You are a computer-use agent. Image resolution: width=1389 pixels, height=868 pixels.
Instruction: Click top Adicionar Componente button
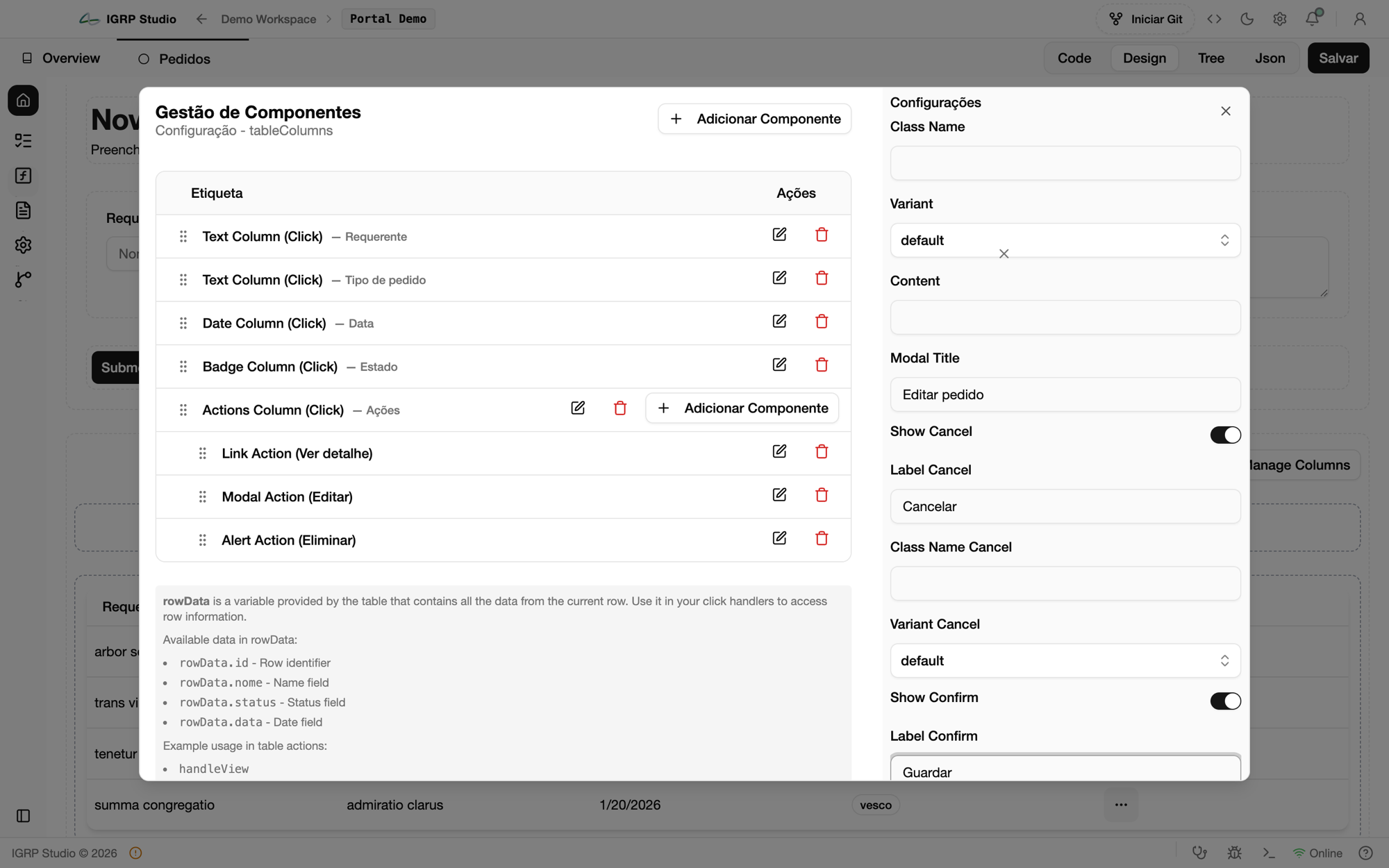(x=754, y=119)
